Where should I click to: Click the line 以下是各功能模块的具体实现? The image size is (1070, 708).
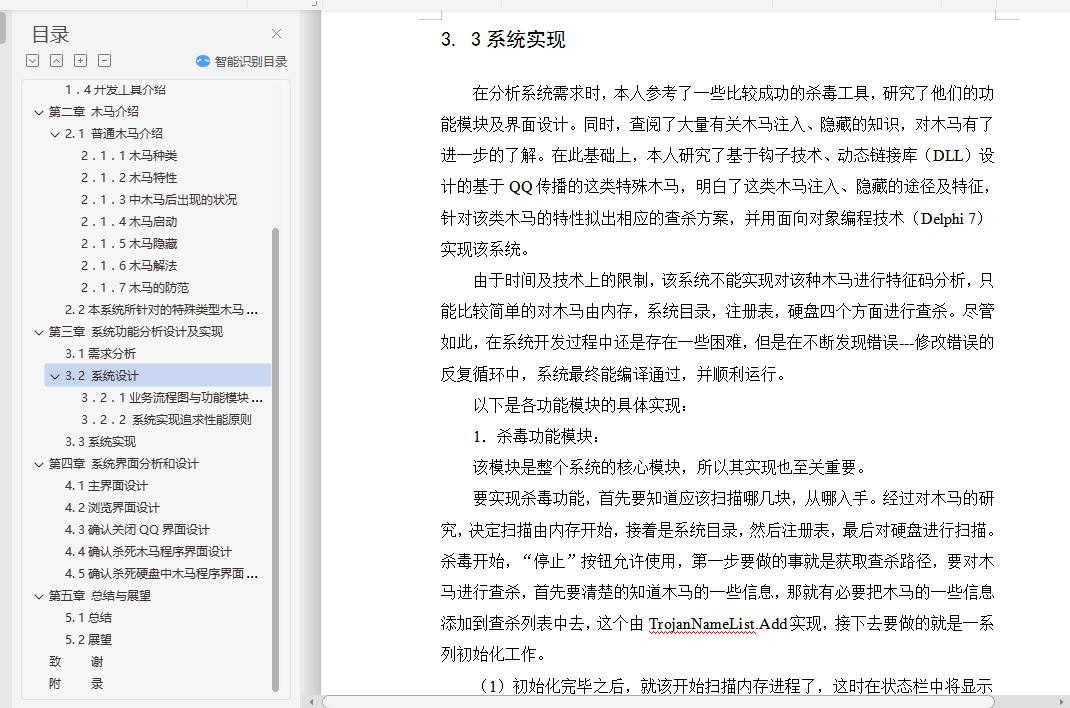(x=580, y=406)
